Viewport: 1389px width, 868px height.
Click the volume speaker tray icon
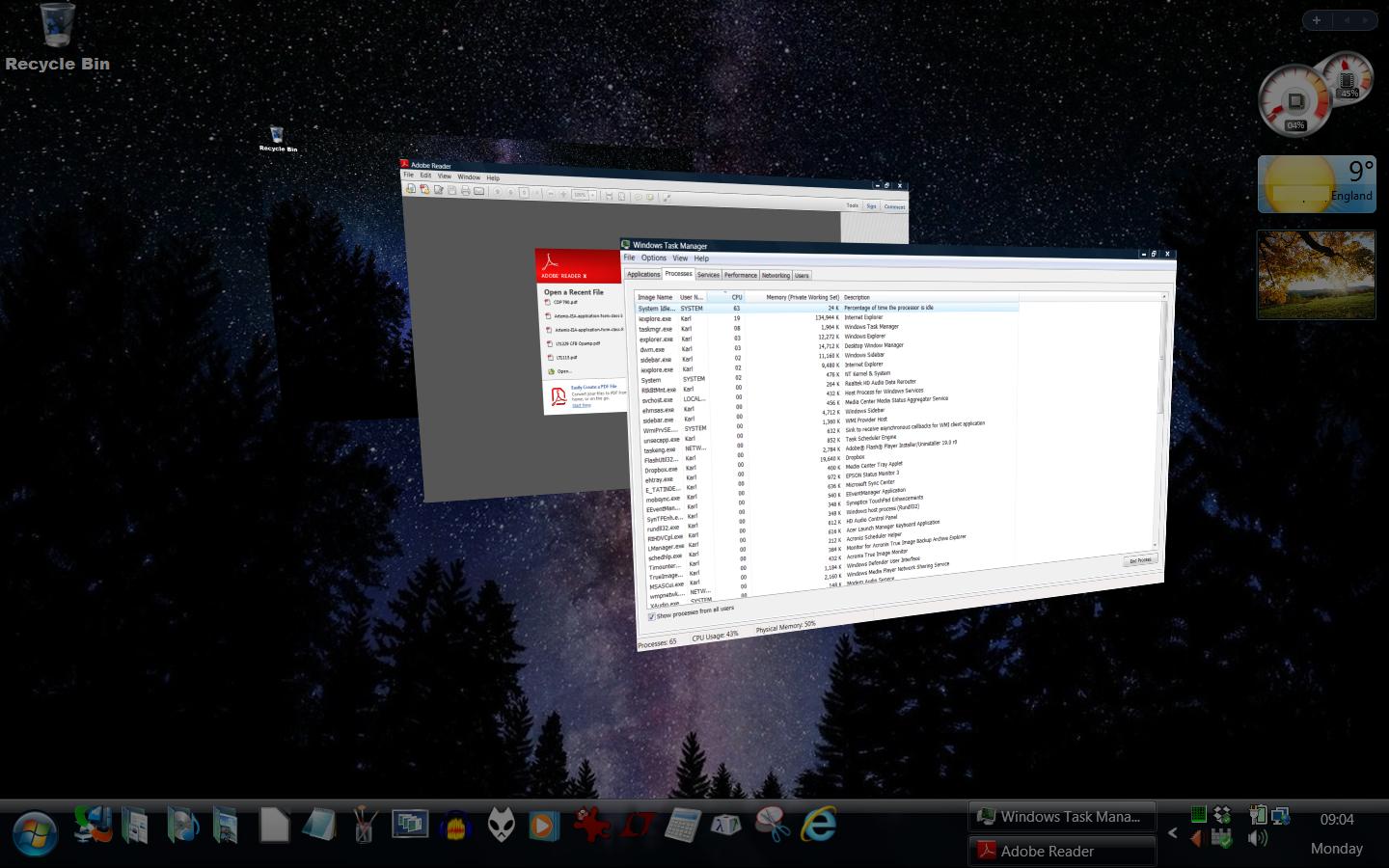[1257, 838]
